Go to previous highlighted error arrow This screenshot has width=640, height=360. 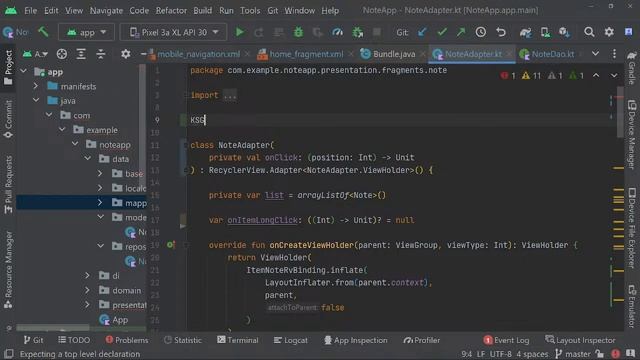click(596, 76)
